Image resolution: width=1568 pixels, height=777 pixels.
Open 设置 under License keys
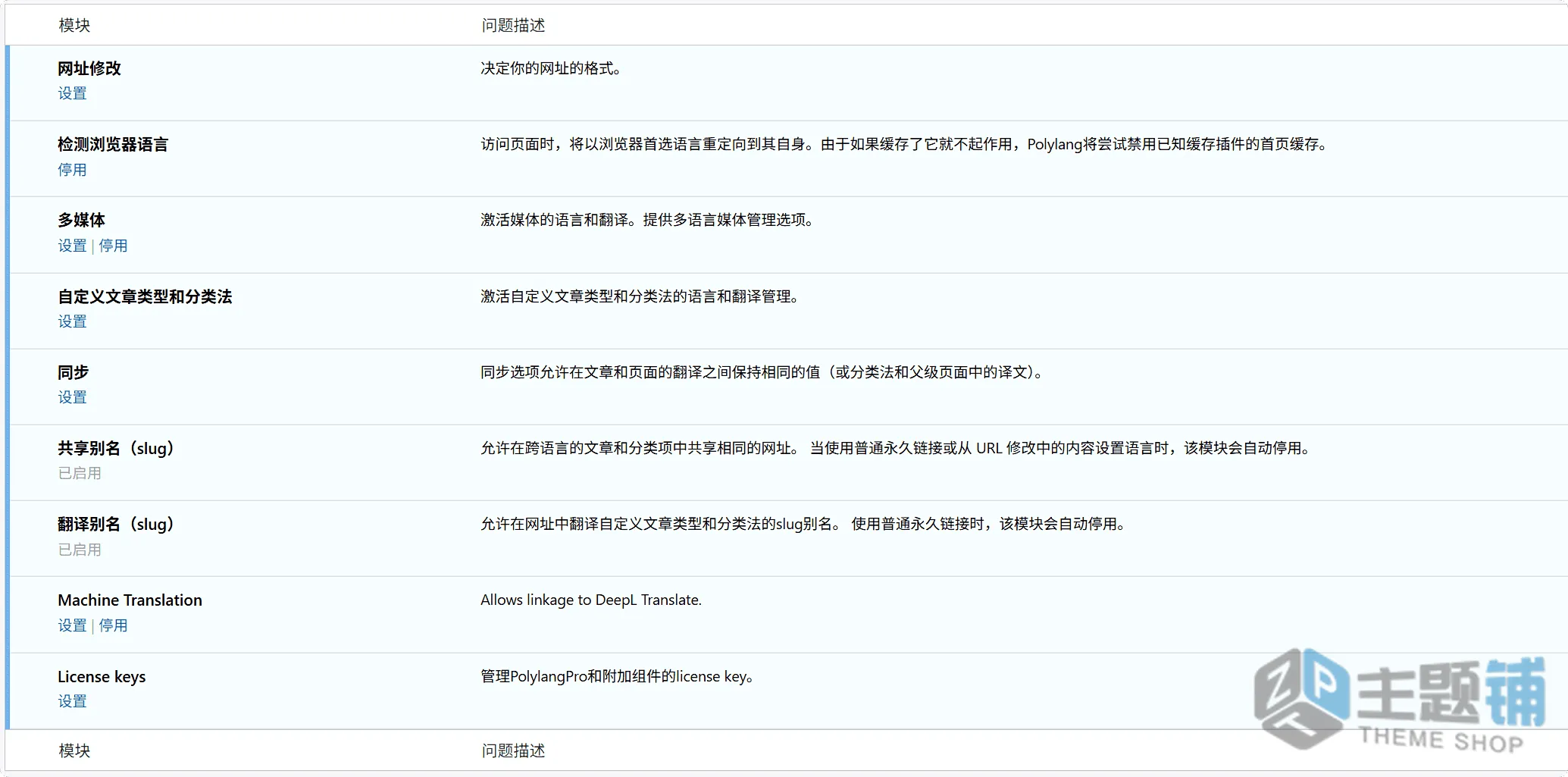[72, 701]
